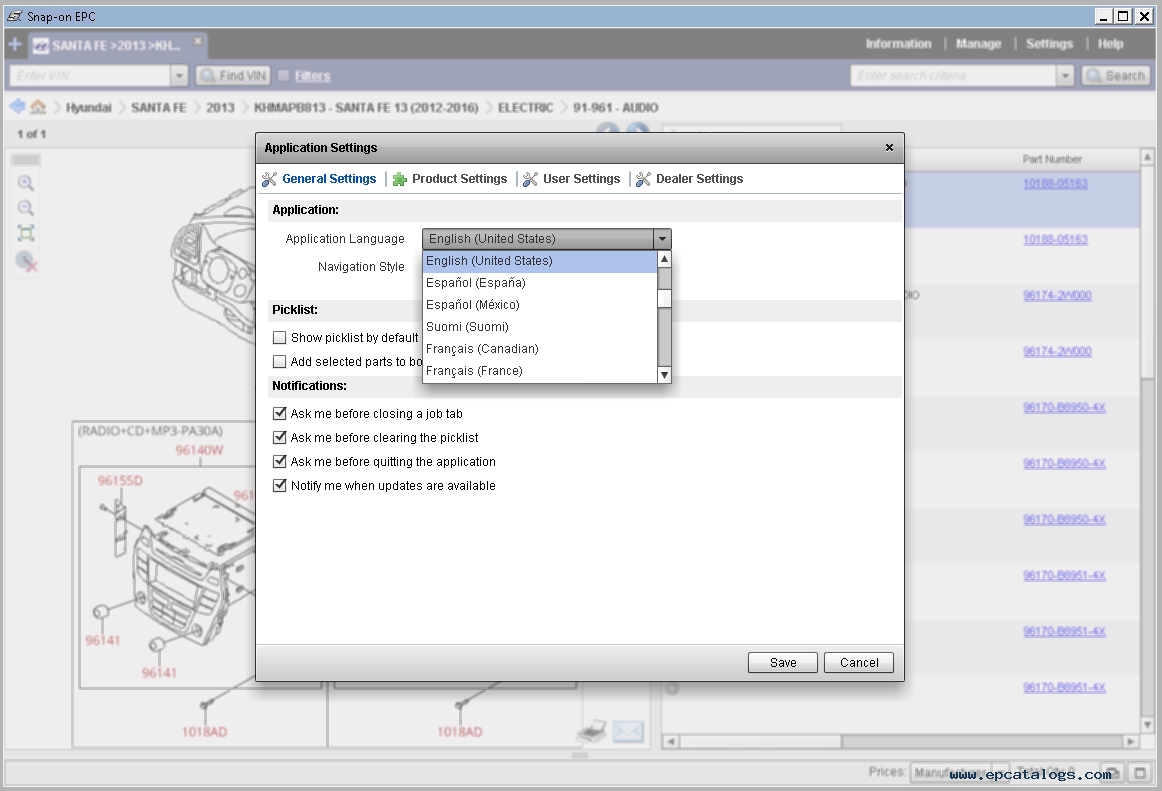Print the diagram using the printer icon
Screen dimensions: 1162x791
point(591,732)
